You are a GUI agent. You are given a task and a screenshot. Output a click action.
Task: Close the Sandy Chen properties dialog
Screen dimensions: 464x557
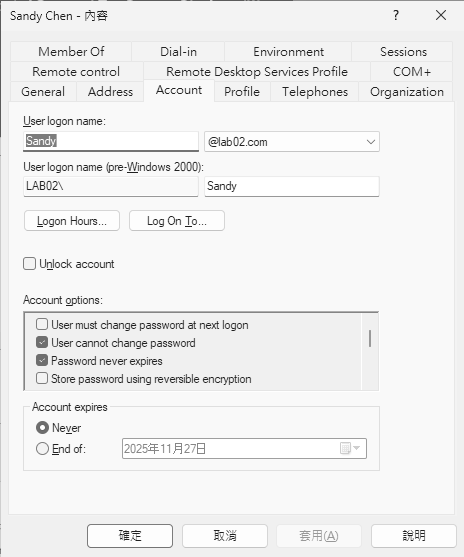click(441, 15)
